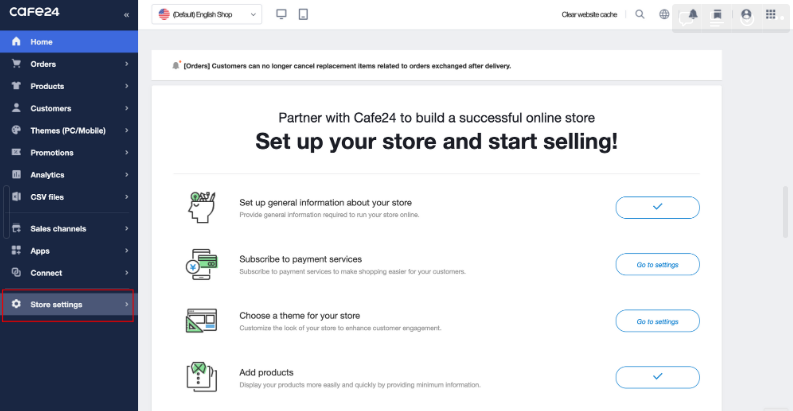Screen dimensions: 793x411
Task: Open the mobile store preview icon
Action: coord(303,14)
